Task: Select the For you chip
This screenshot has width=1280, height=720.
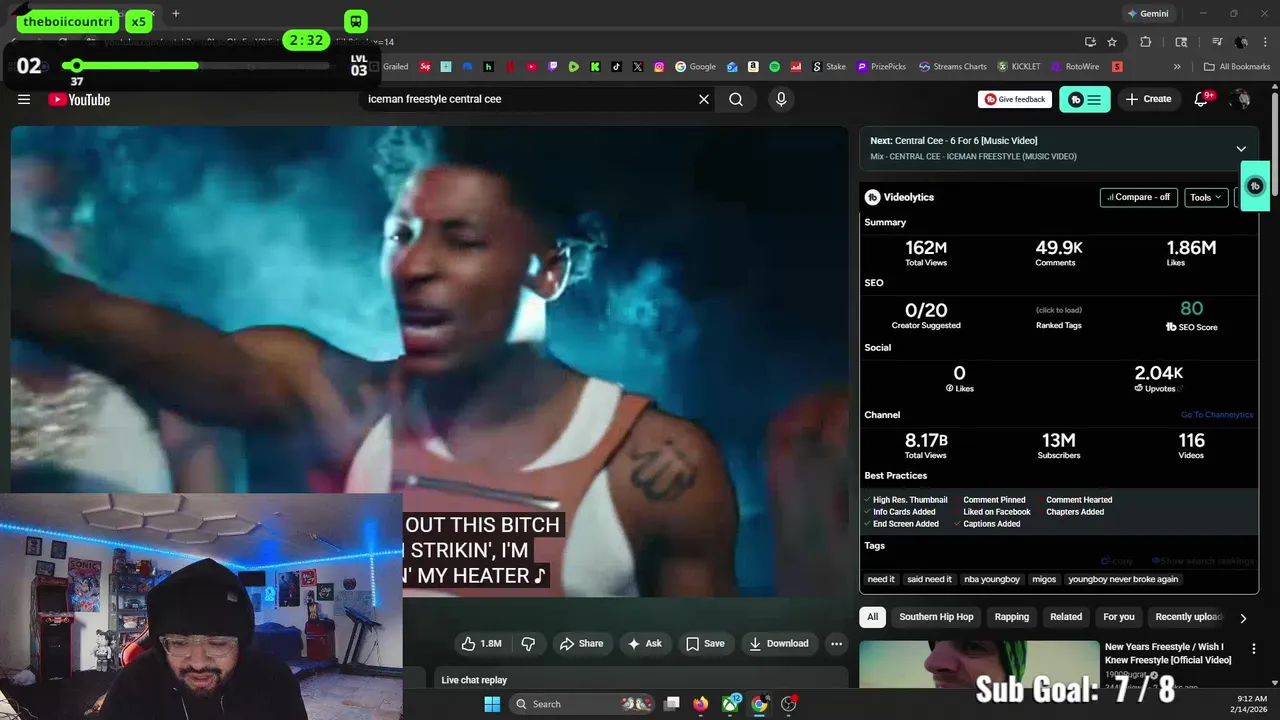Action: [1119, 617]
